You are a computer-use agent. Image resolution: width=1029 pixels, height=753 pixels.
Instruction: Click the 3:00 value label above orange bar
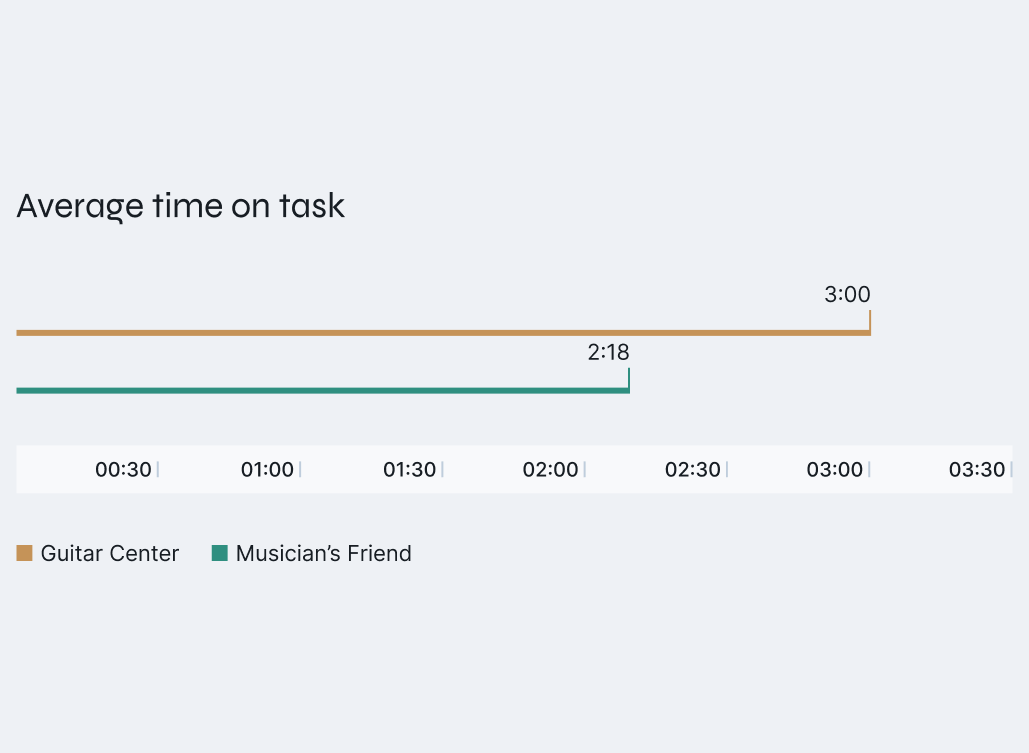[847, 295]
